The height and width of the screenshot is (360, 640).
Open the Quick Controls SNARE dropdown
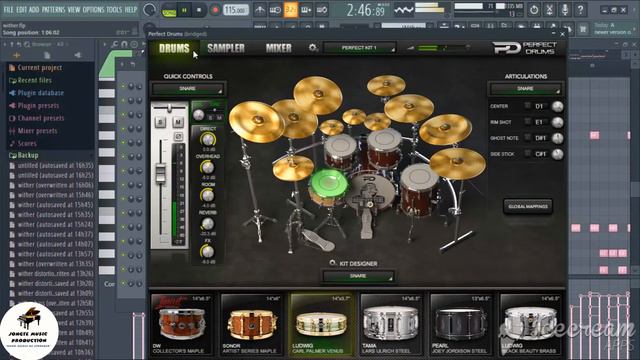(x=188, y=89)
